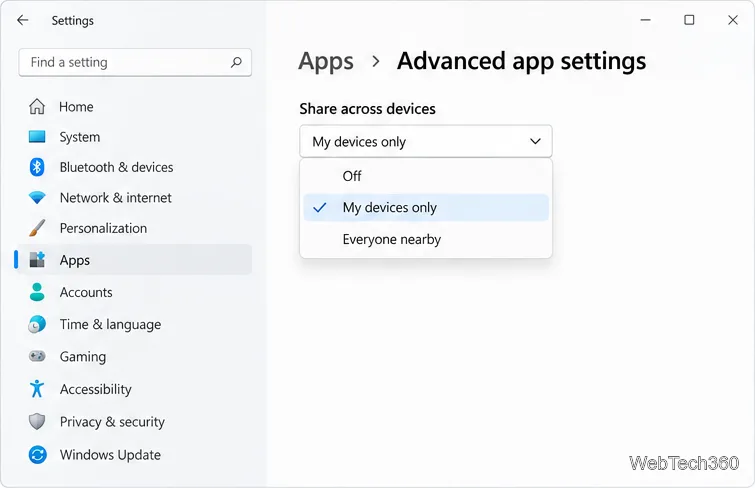This screenshot has height=488, width=755.
Task: Click the Accessibility figure icon
Action: tap(37, 389)
